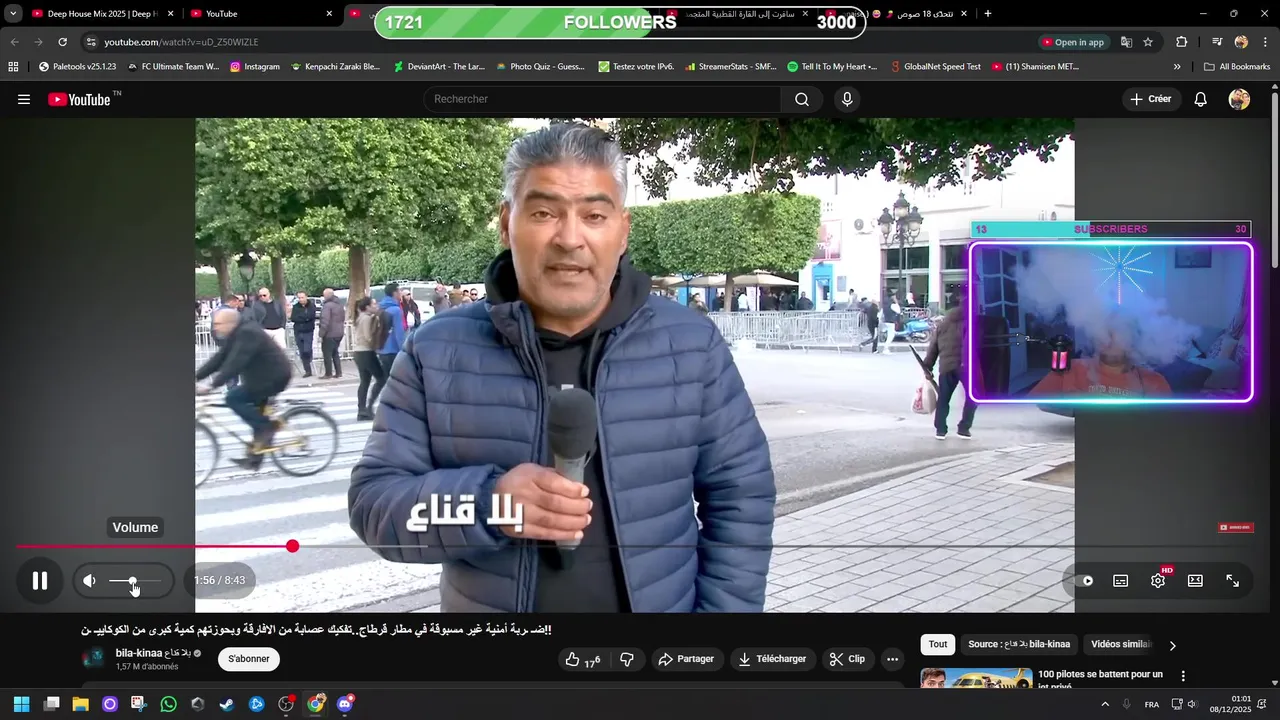The height and width of the screenshot is (720, 1280).
Task: Open the YouTube hamburger guide menu
Action: point(24,99)
